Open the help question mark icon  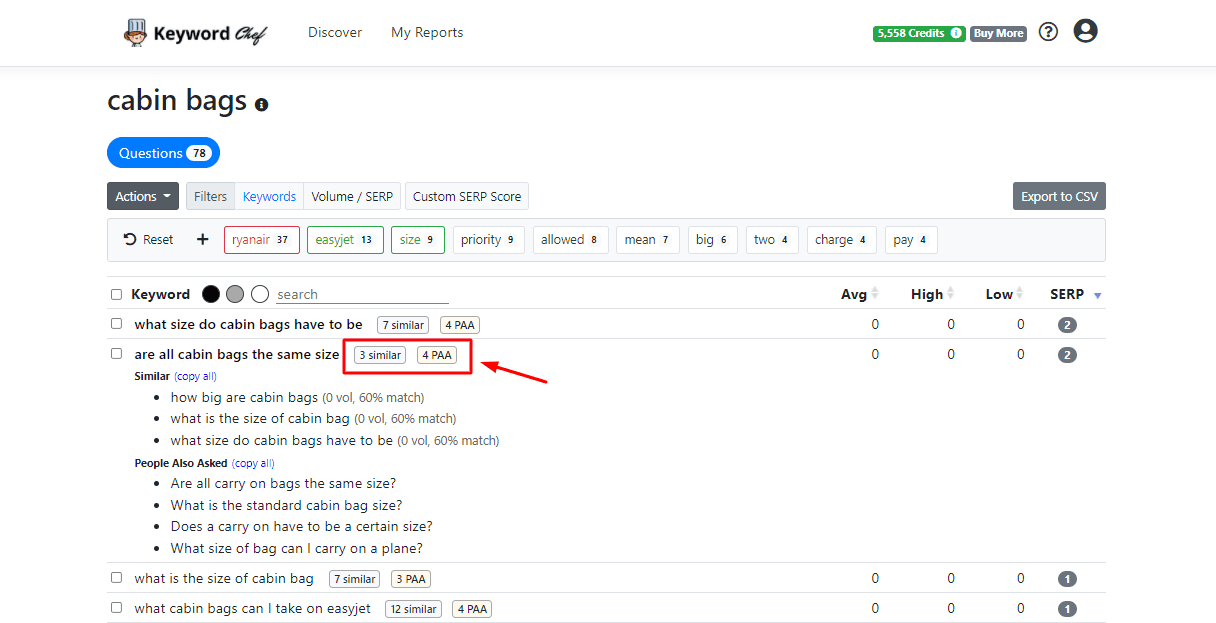click(x=1048, y=32)
